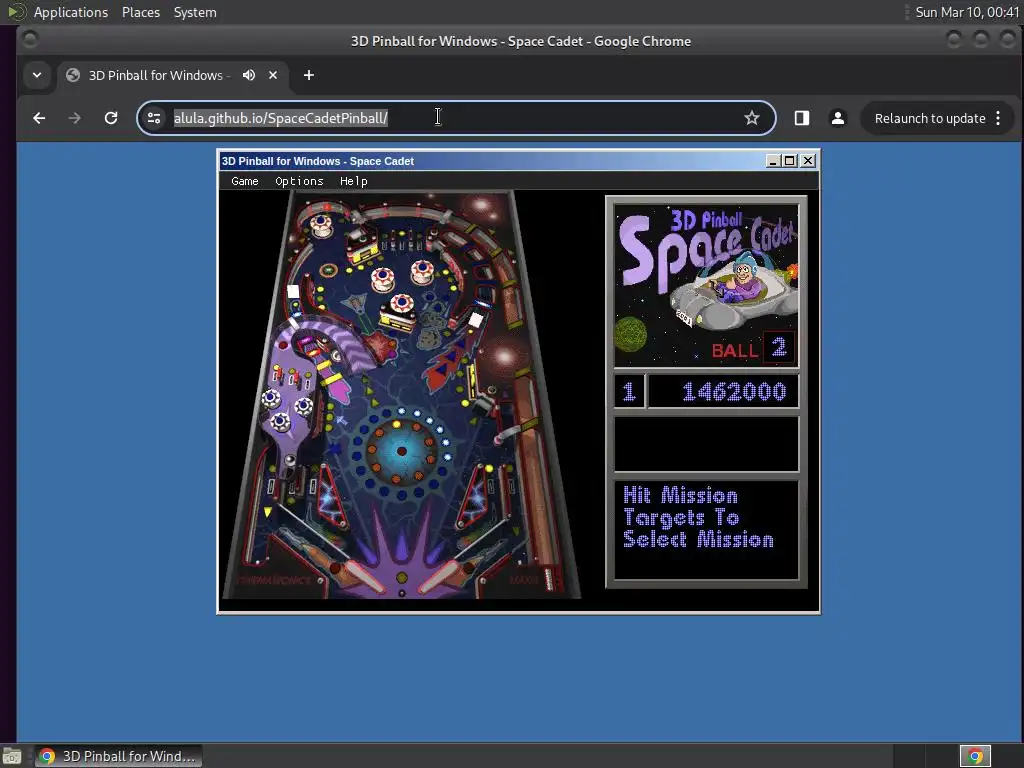Close the Space Cadet game window
The width and height of the screenshot is (1024, 768).
coord(808,161)
